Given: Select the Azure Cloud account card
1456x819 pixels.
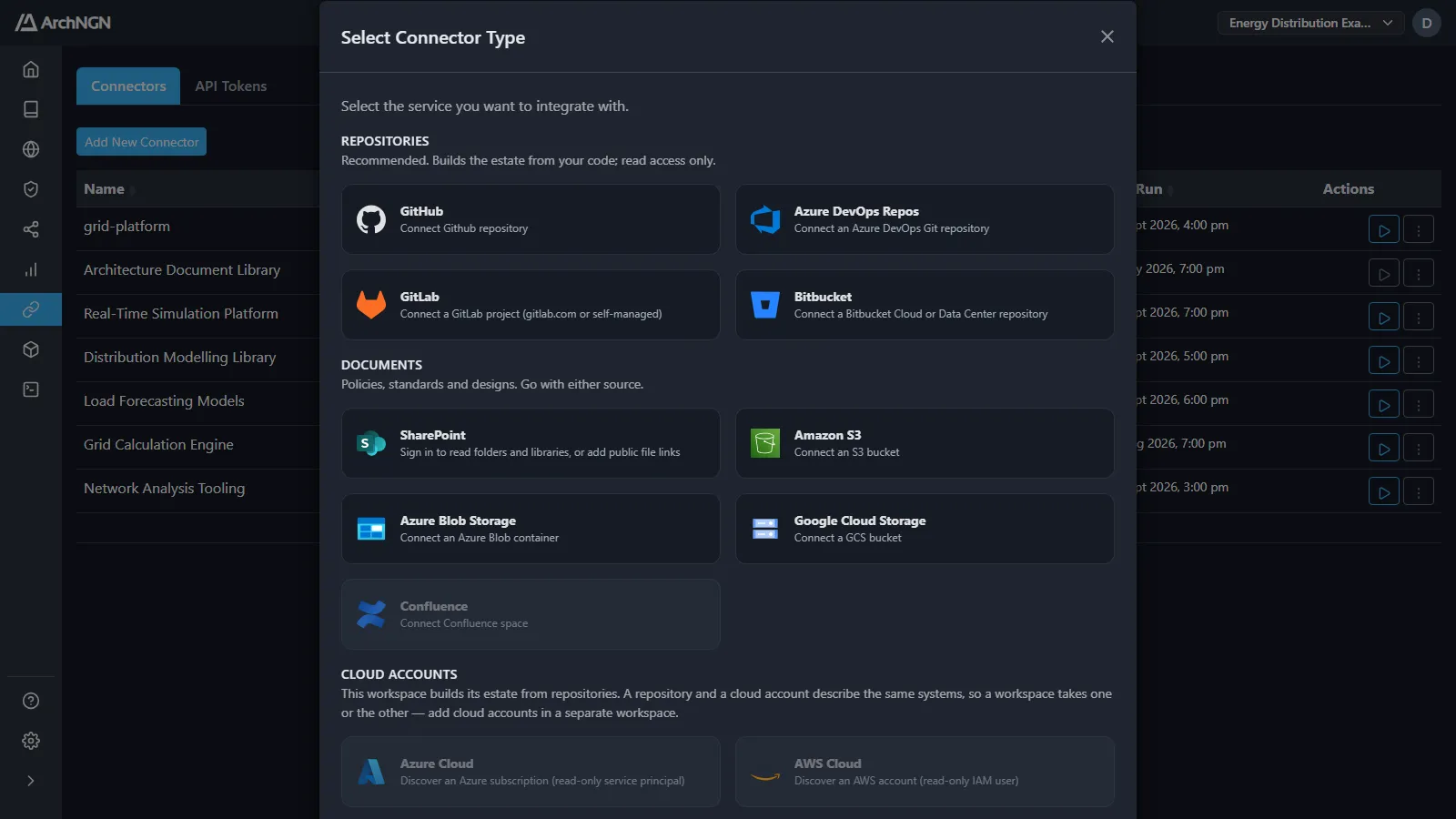Looking at the screenshot, I should pos(531,772).
